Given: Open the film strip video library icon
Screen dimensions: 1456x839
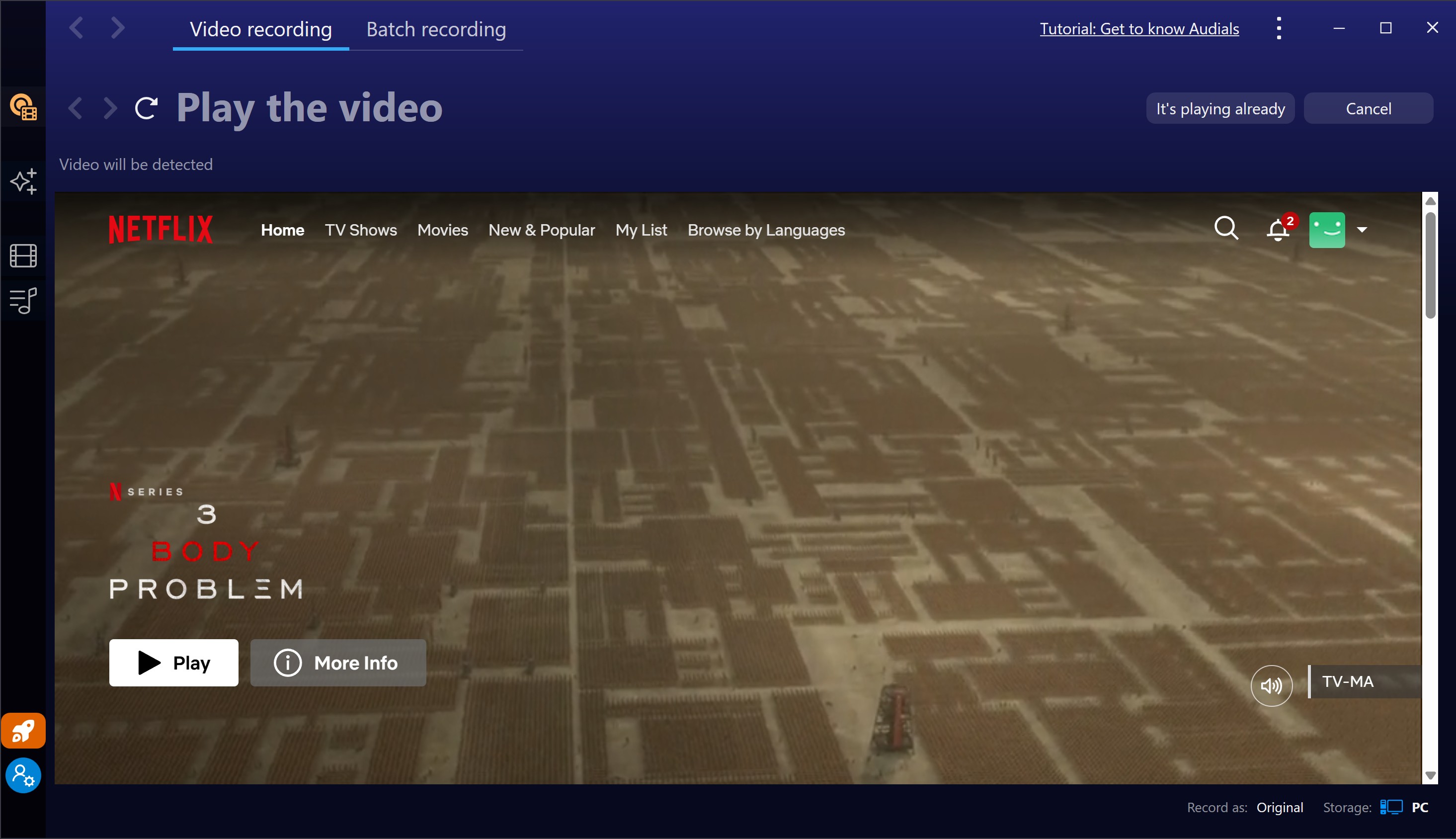Looking at the screenshot, I should 23,255.
